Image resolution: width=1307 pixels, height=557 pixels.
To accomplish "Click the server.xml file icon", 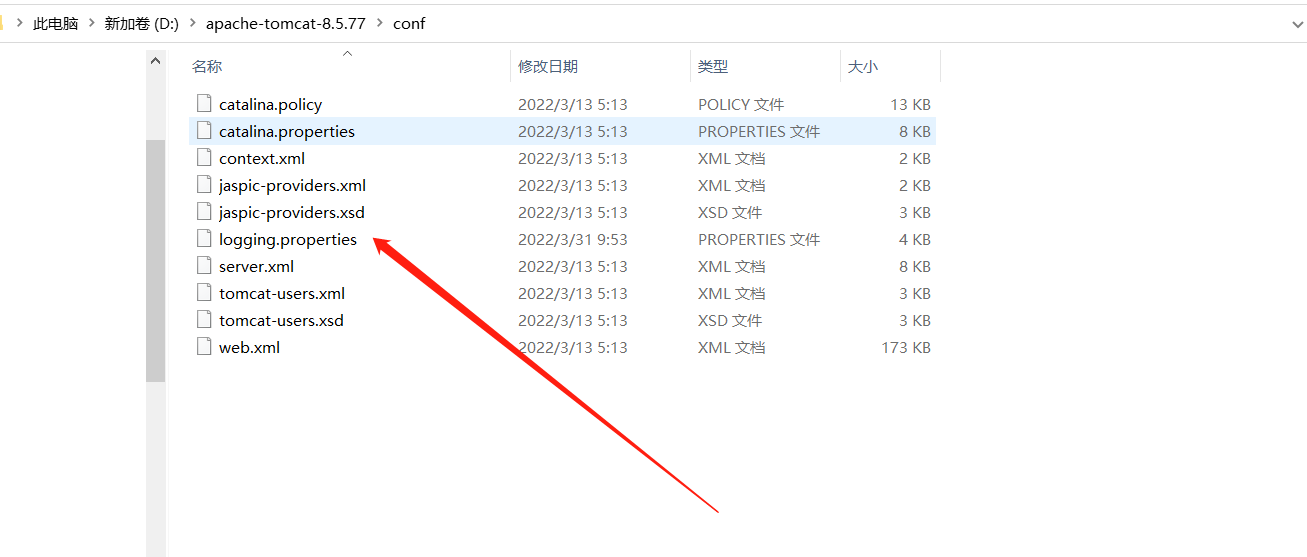I will [x=204, y=266].
